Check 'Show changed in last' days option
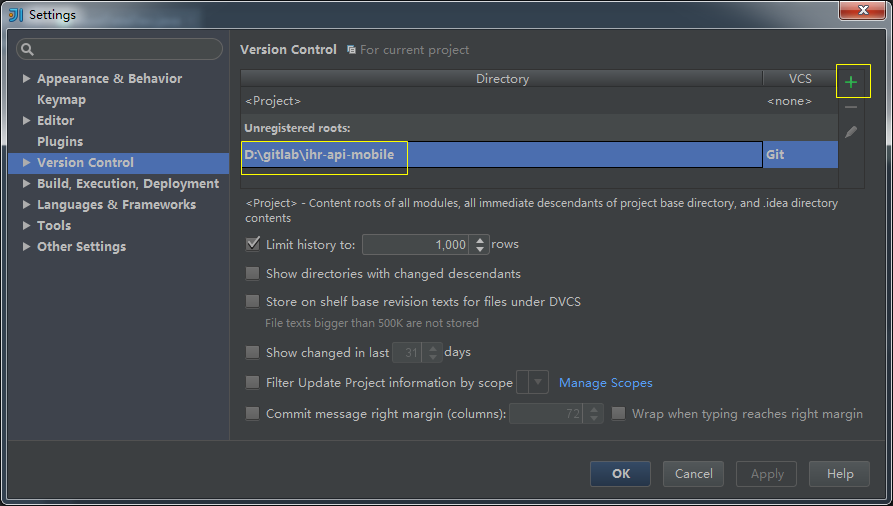The image size is (893, 506). [x=252, y=352]
